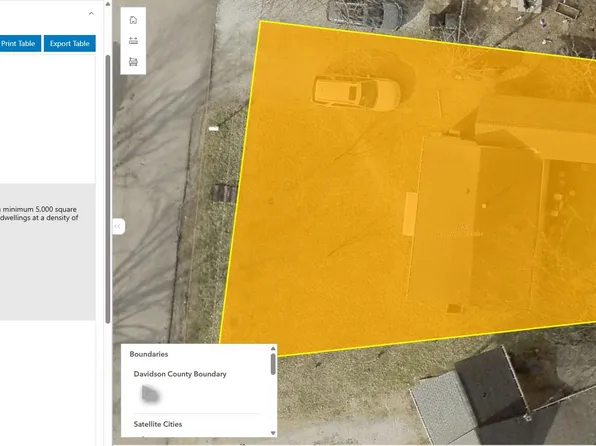The width and height of the screenshot is (596, 446).
Task: Click the up arrow above left panel scrollbar
Action: 108,4
